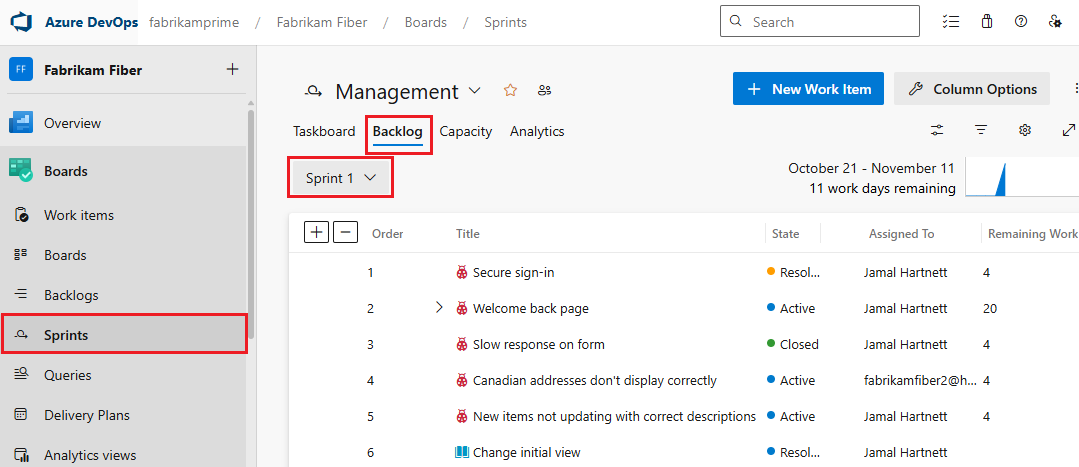The height and width of the screenshot is (467, 1079).
Task: Sort by the Order column header
Action: pos(387,234)
